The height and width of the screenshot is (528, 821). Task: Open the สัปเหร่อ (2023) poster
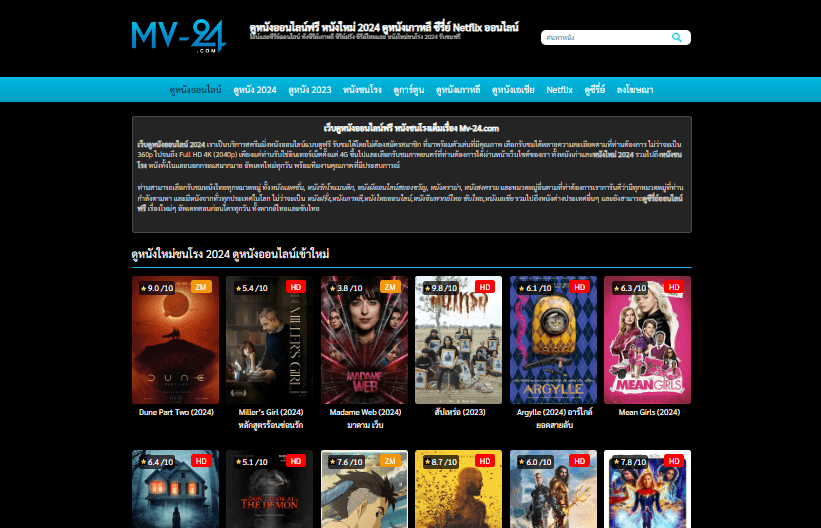tap(459, 340)
